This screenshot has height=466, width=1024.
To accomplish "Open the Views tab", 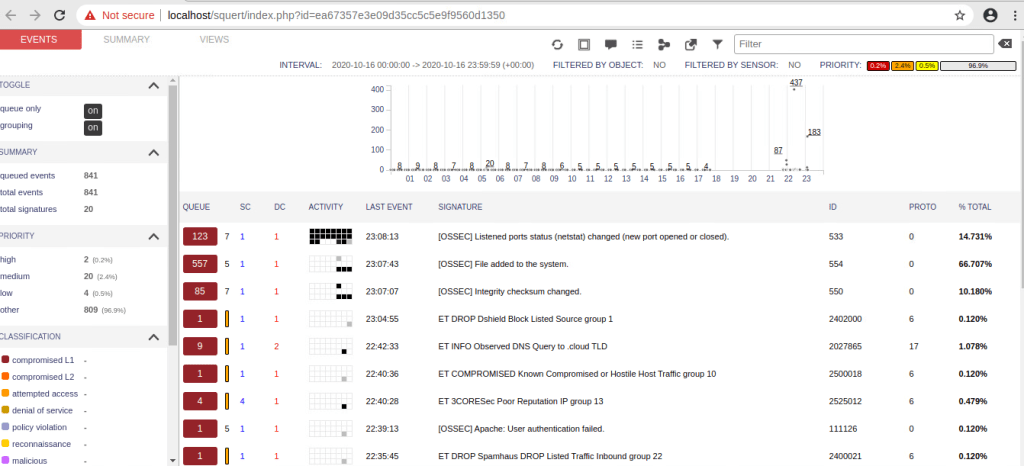I will tap(214, 40).
